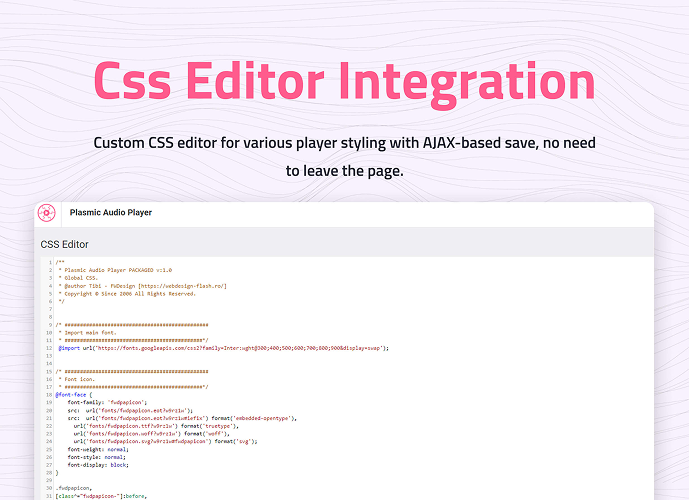The height and width of the screenshot is (500, 689).
Task: Click the "@author Tibi - FWDesign" comment line
Action: pyautogui.click(x=143, y=286)
